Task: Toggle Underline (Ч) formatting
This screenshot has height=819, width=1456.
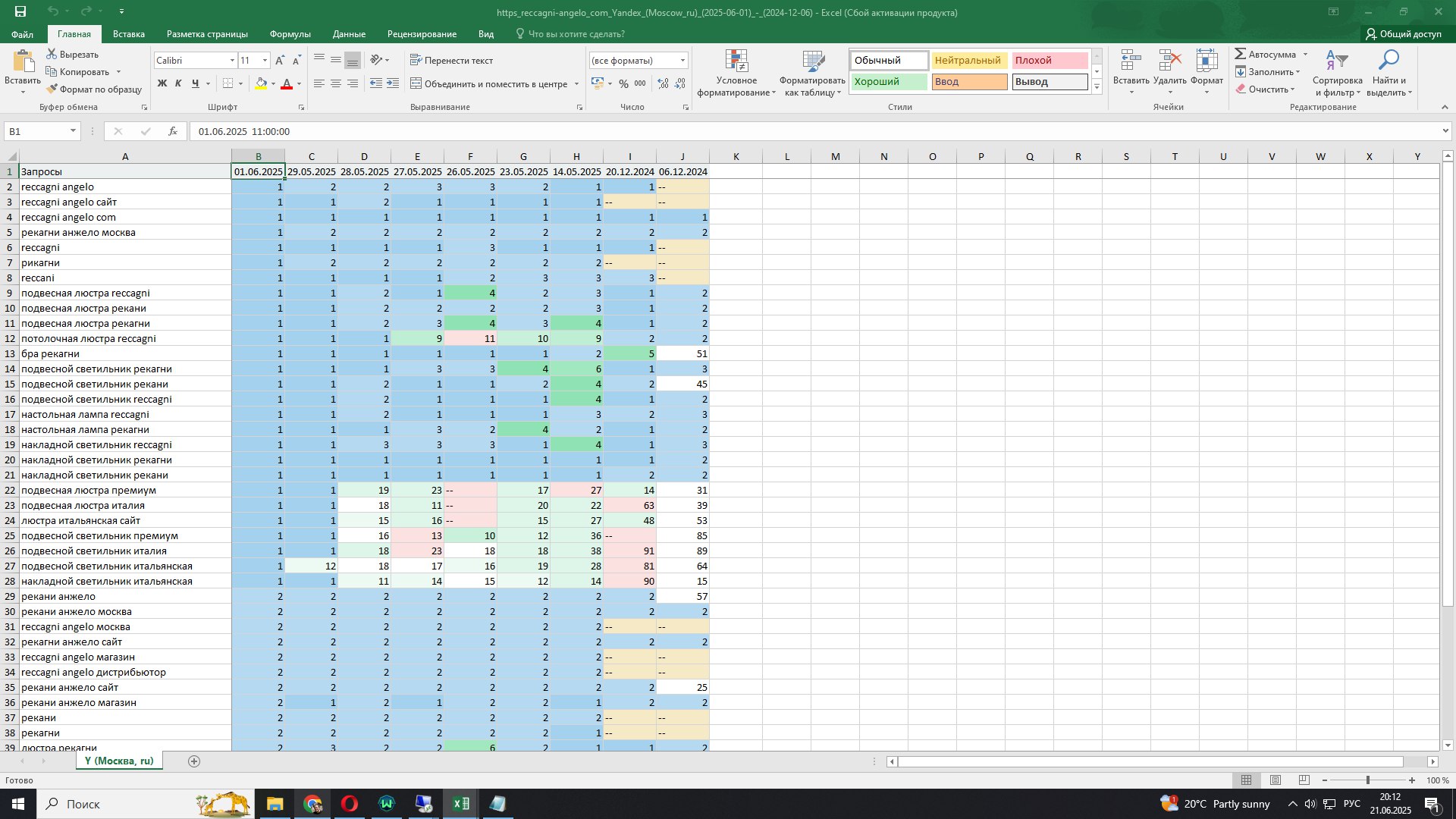Action: 196,83
